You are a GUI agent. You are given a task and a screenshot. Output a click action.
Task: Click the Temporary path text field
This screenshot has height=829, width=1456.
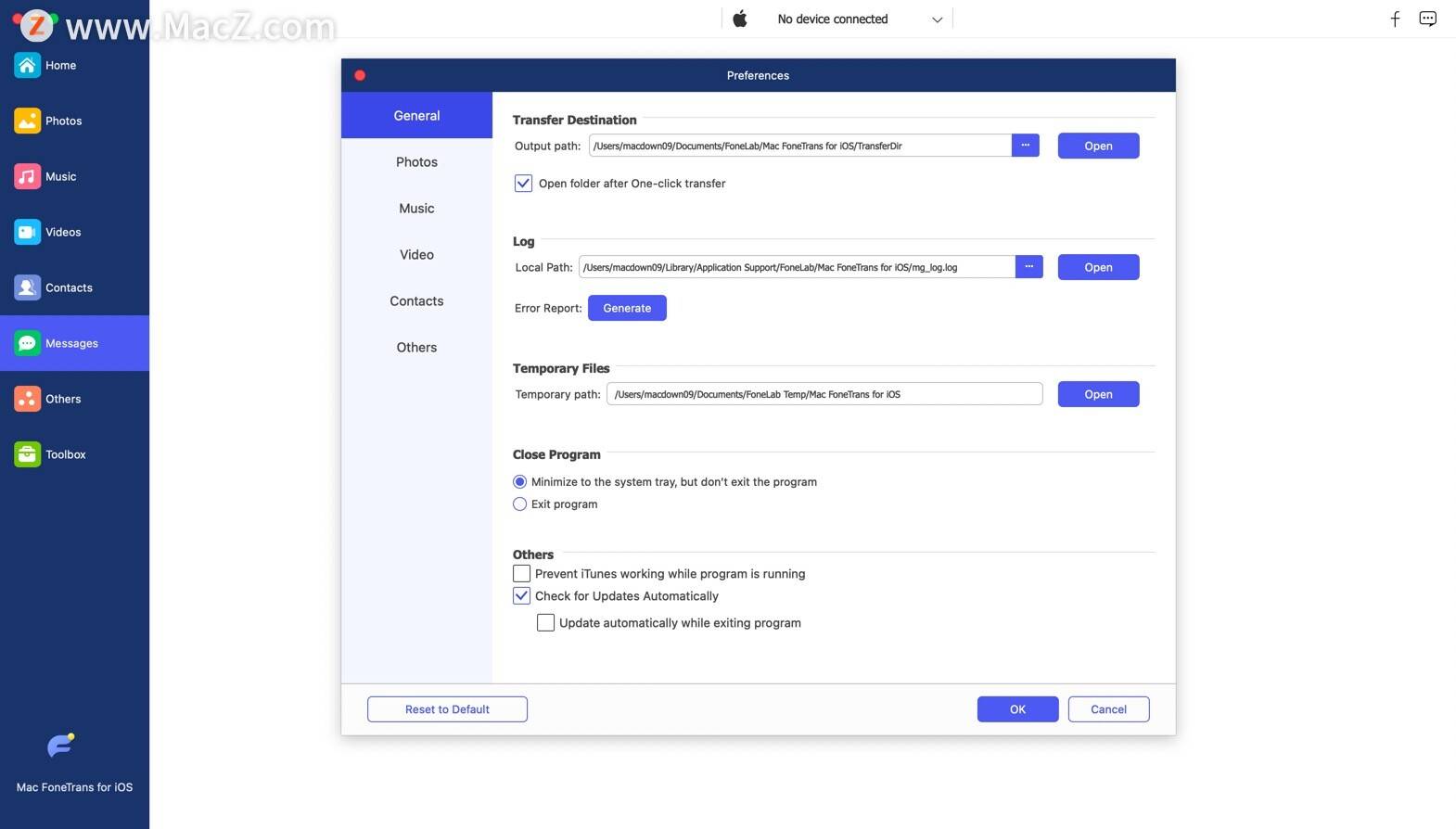pyautogui.click(x=824, y=394)
